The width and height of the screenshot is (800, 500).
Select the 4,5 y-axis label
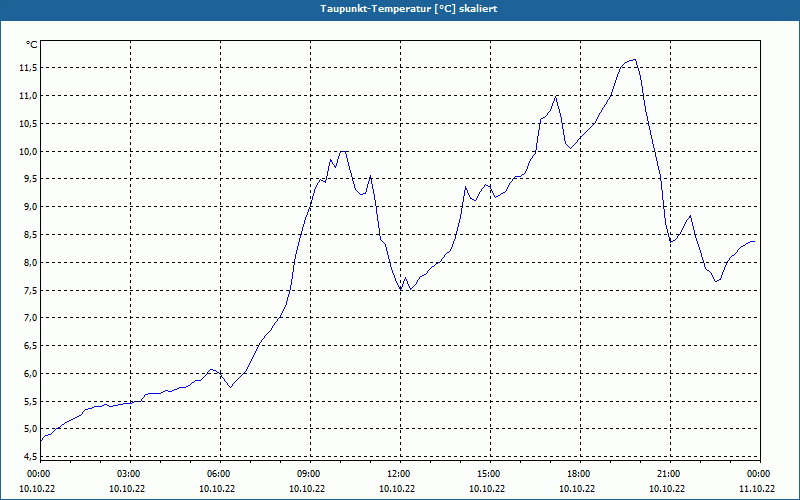point(30,457)
